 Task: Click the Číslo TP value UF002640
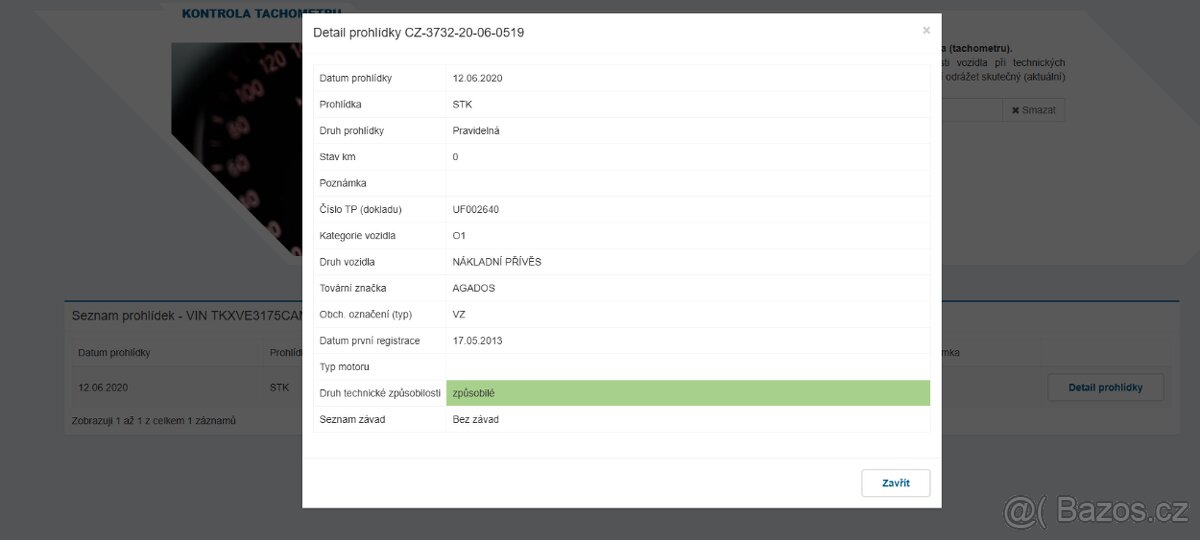pos(475,210)
